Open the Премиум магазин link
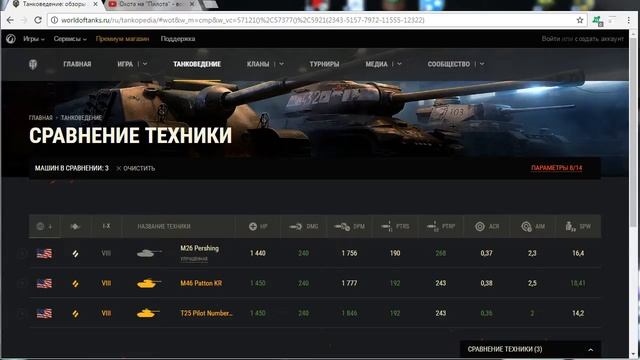The height and width of the screenshot is (360, 640). (122, 39)
